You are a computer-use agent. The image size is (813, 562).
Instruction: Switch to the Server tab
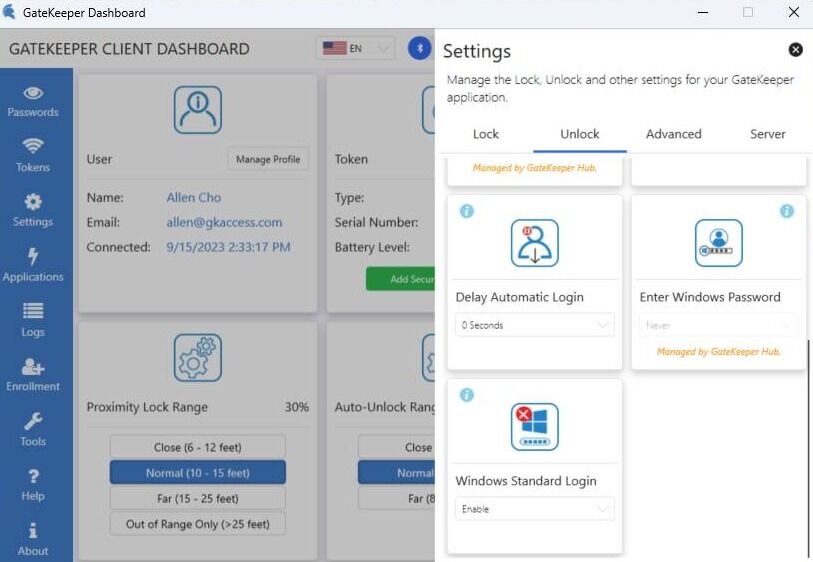(x=767, y=134)
